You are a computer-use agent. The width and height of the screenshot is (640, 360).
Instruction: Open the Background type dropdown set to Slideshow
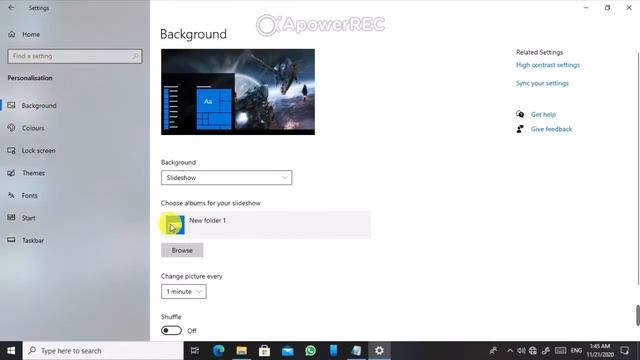(x=227, y=178)
